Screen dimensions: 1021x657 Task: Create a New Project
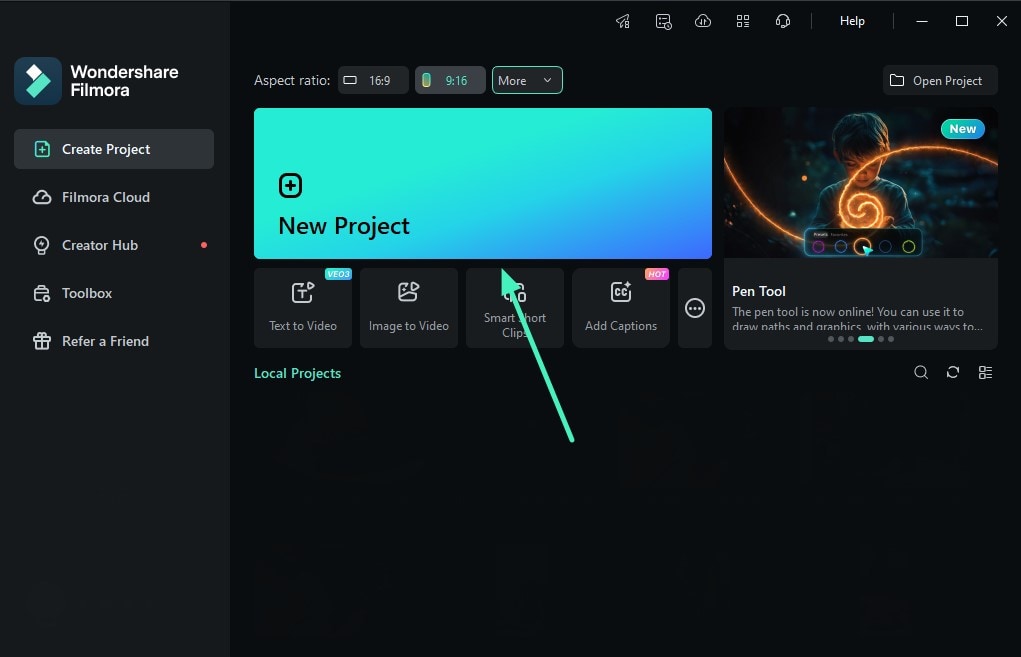[482, 183]
